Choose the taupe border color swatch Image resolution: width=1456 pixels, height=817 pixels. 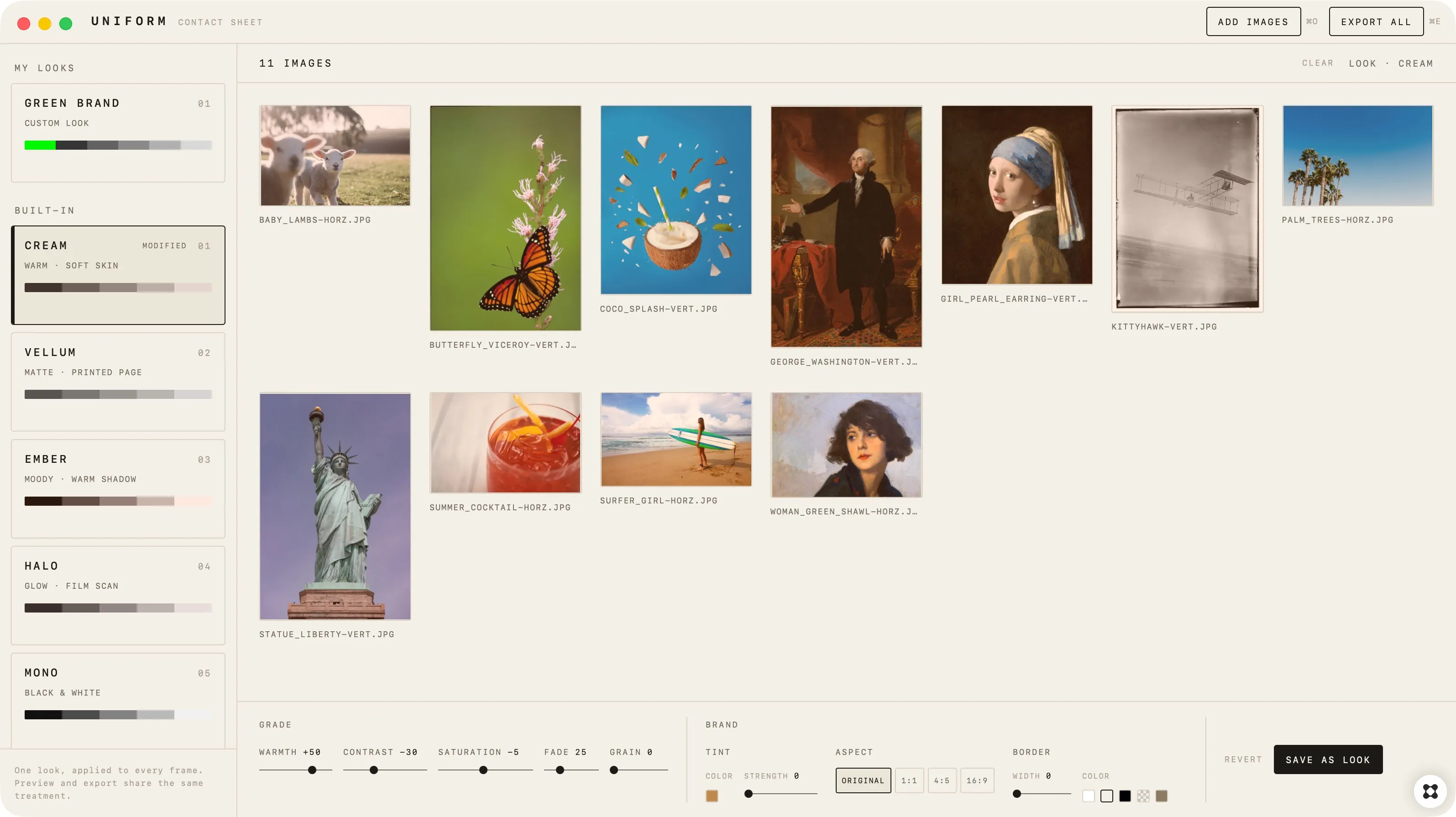[x=1162, y=796]
